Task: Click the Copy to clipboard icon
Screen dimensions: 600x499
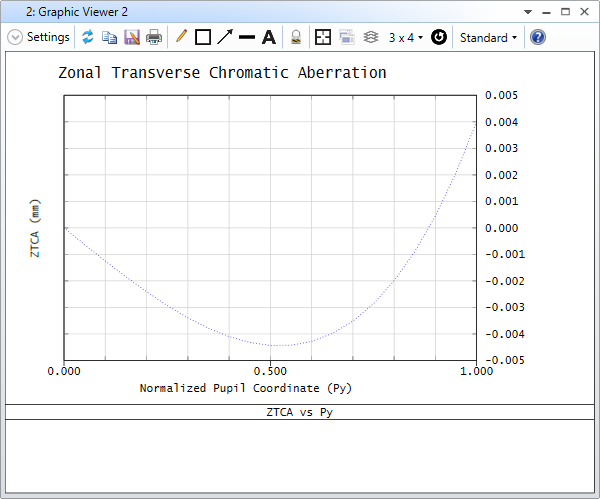Action: pos(109,38)
